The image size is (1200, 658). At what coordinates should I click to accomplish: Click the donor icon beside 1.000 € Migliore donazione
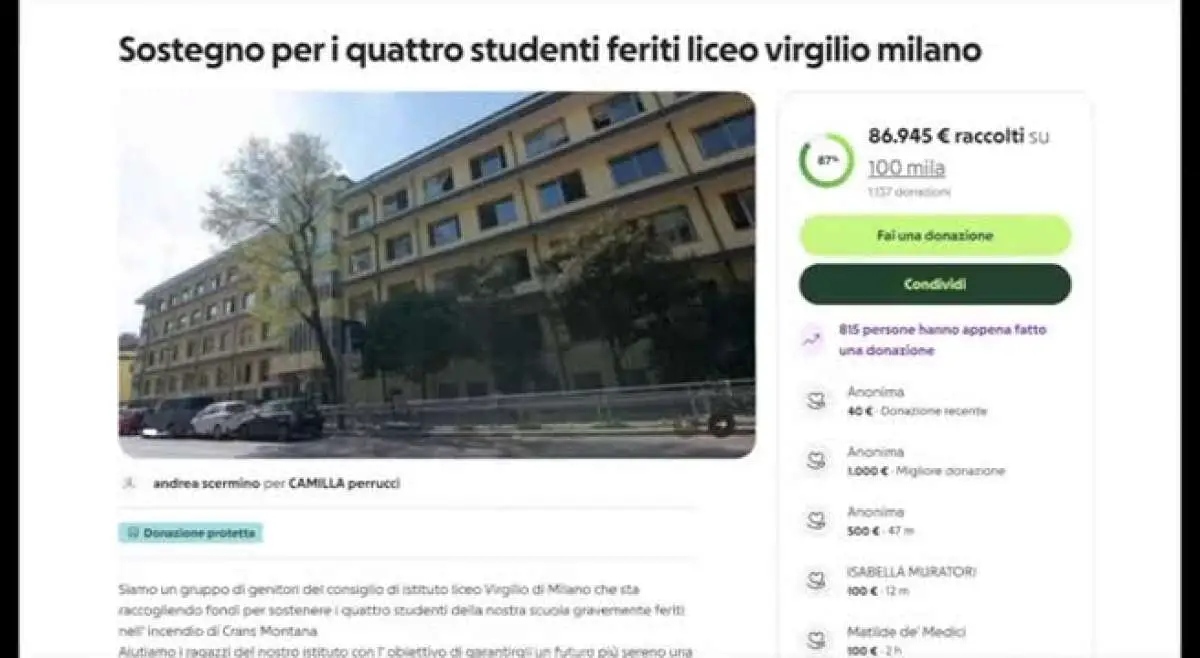[817, 461]
